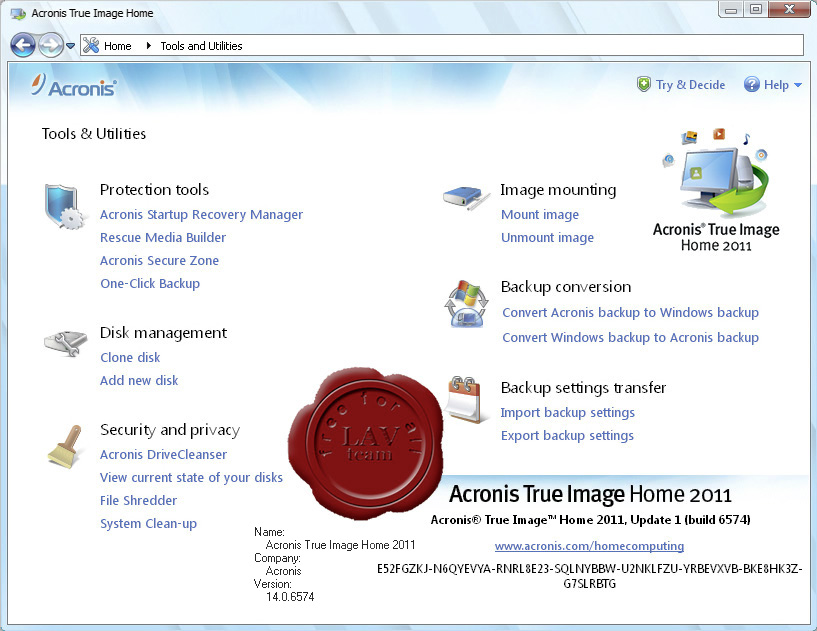The width and height of the screenshot is (817, 631).
Task: Click the Protection tools heading
Action: 154,190
